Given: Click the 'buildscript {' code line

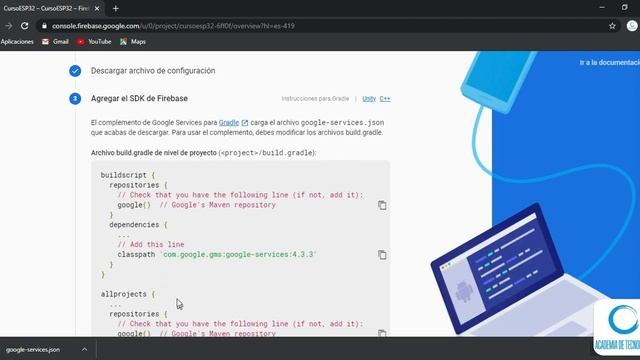Looking at the screenshot, I should pyautogui.click(x=128, y=175).
